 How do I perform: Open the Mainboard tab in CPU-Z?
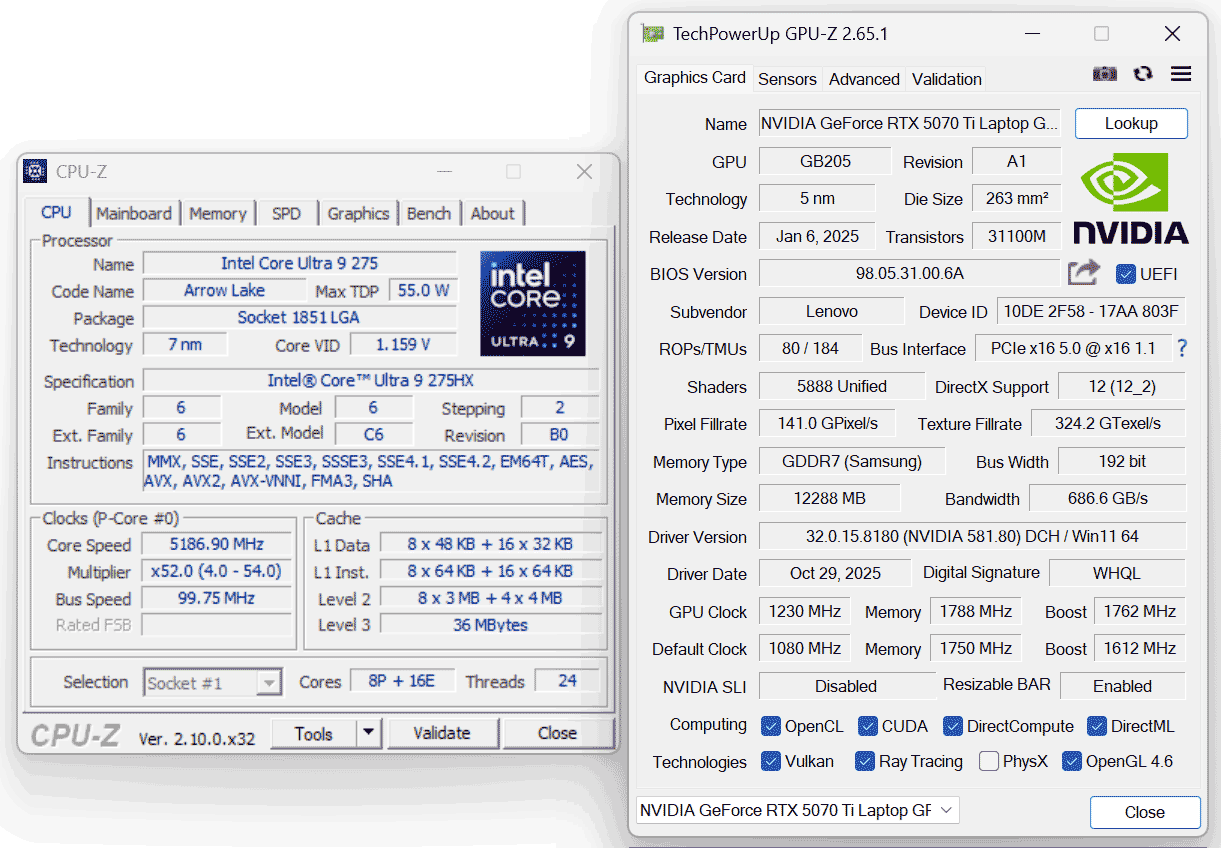click(134, 213)
